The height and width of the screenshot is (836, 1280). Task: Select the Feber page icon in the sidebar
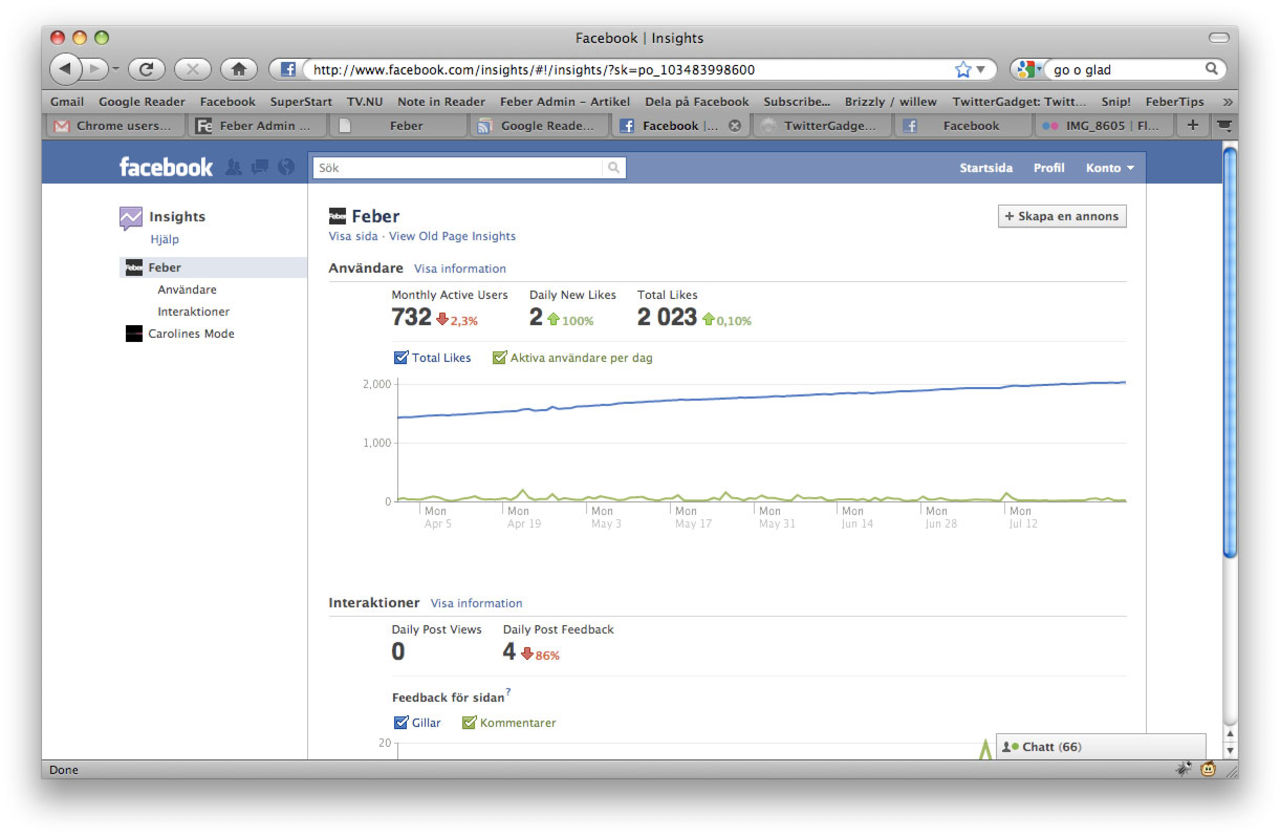click(133, 267)
